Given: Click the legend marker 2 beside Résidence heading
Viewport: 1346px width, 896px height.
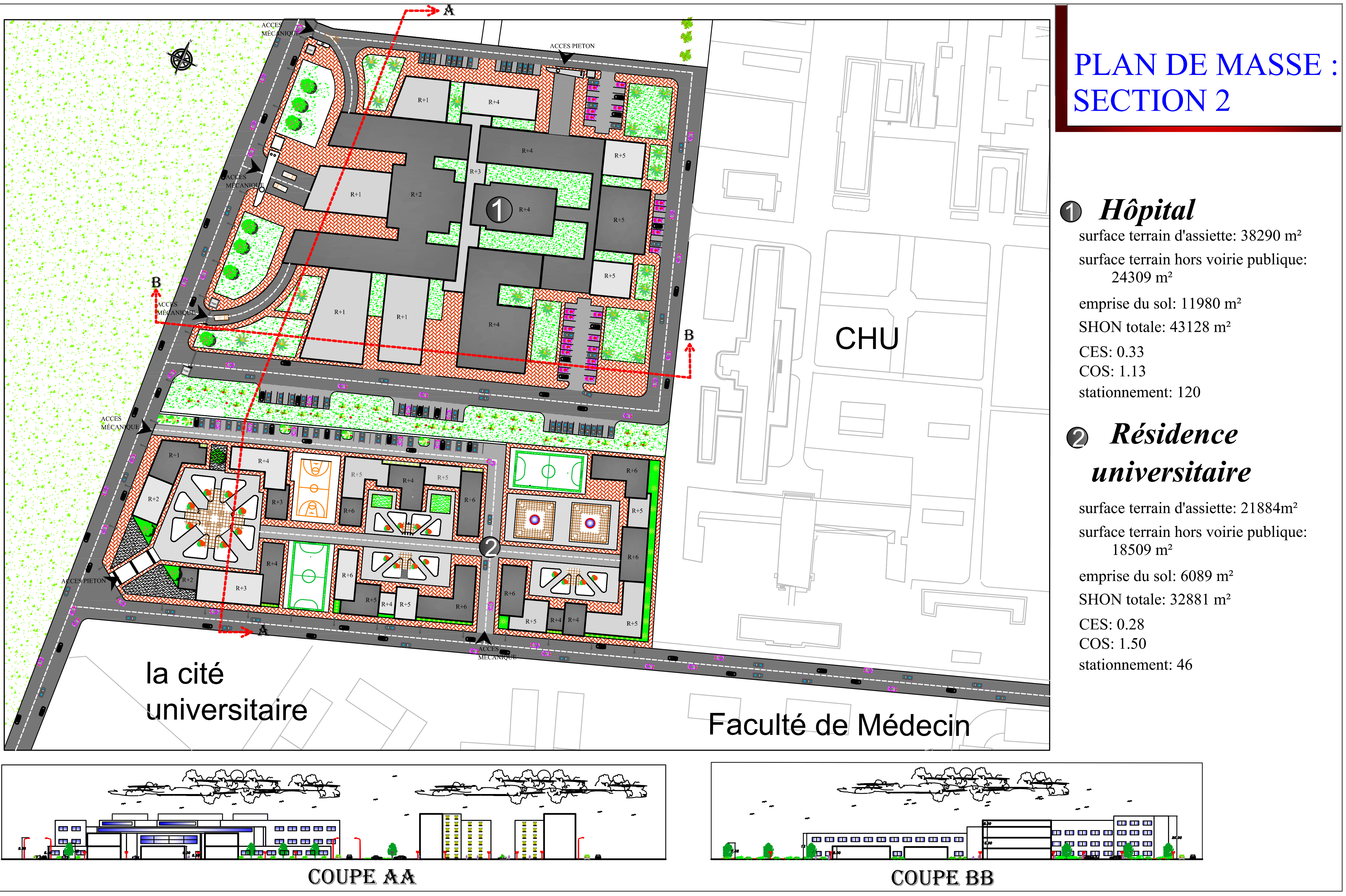Looking at the screenshot, I should click(1077, 438).
